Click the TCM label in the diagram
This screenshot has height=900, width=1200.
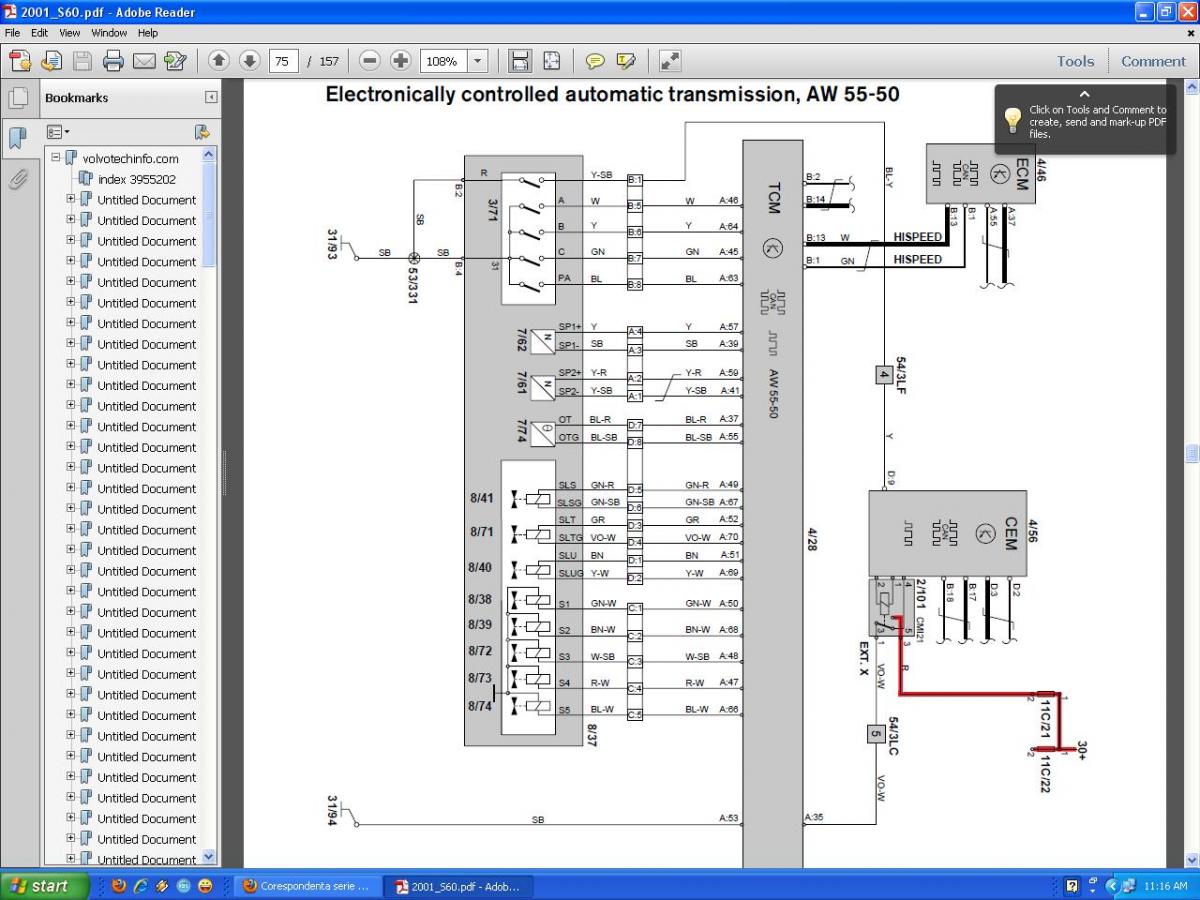point(772,198)
